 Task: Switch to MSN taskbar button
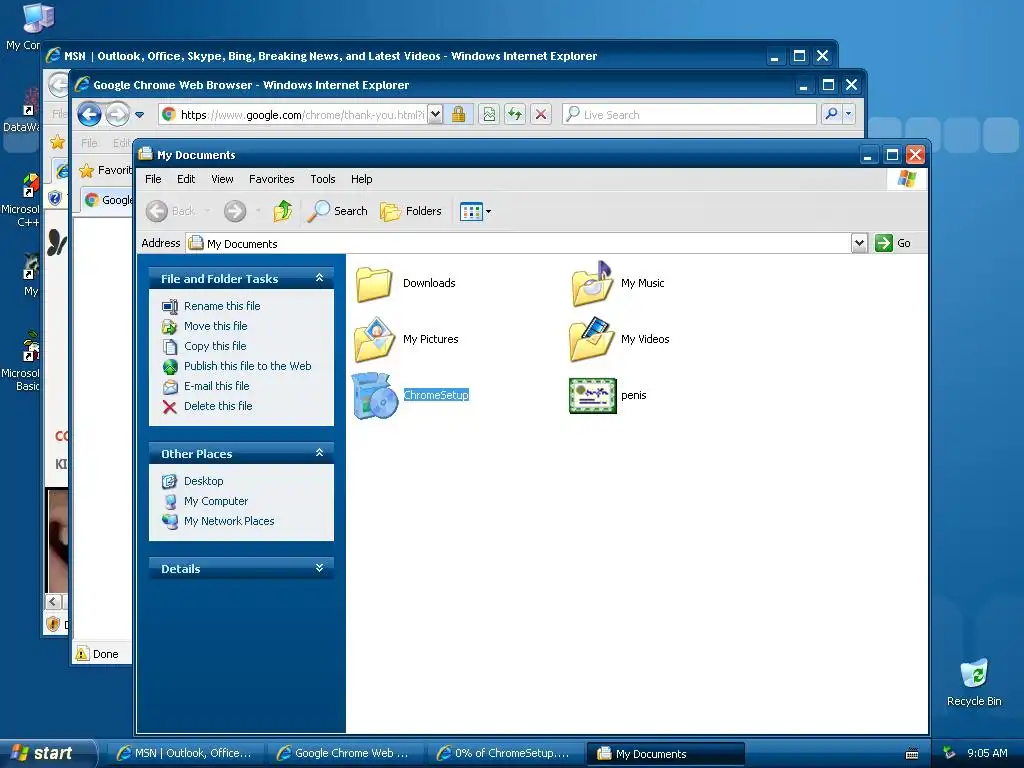click(x=185, y=754)
